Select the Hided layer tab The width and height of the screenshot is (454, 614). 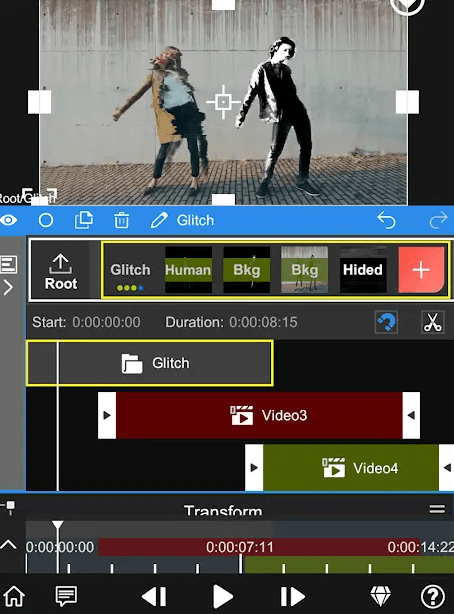[363, 270]
